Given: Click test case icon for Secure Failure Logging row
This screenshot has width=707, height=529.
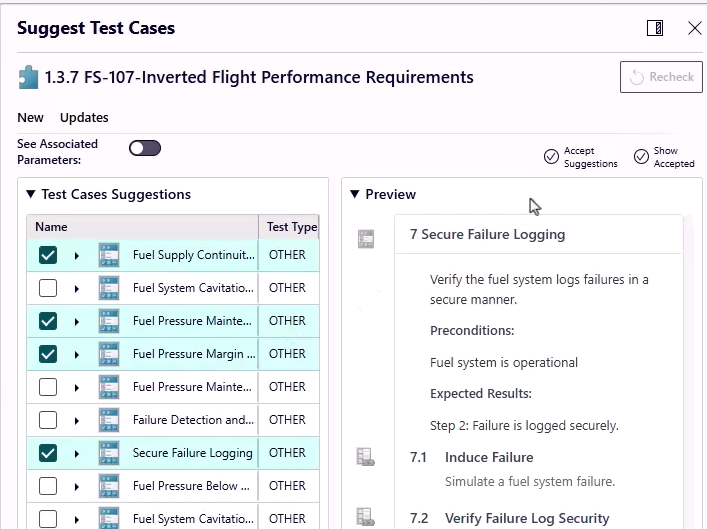Looking at the screenshot, I should (x=109, y=453).
